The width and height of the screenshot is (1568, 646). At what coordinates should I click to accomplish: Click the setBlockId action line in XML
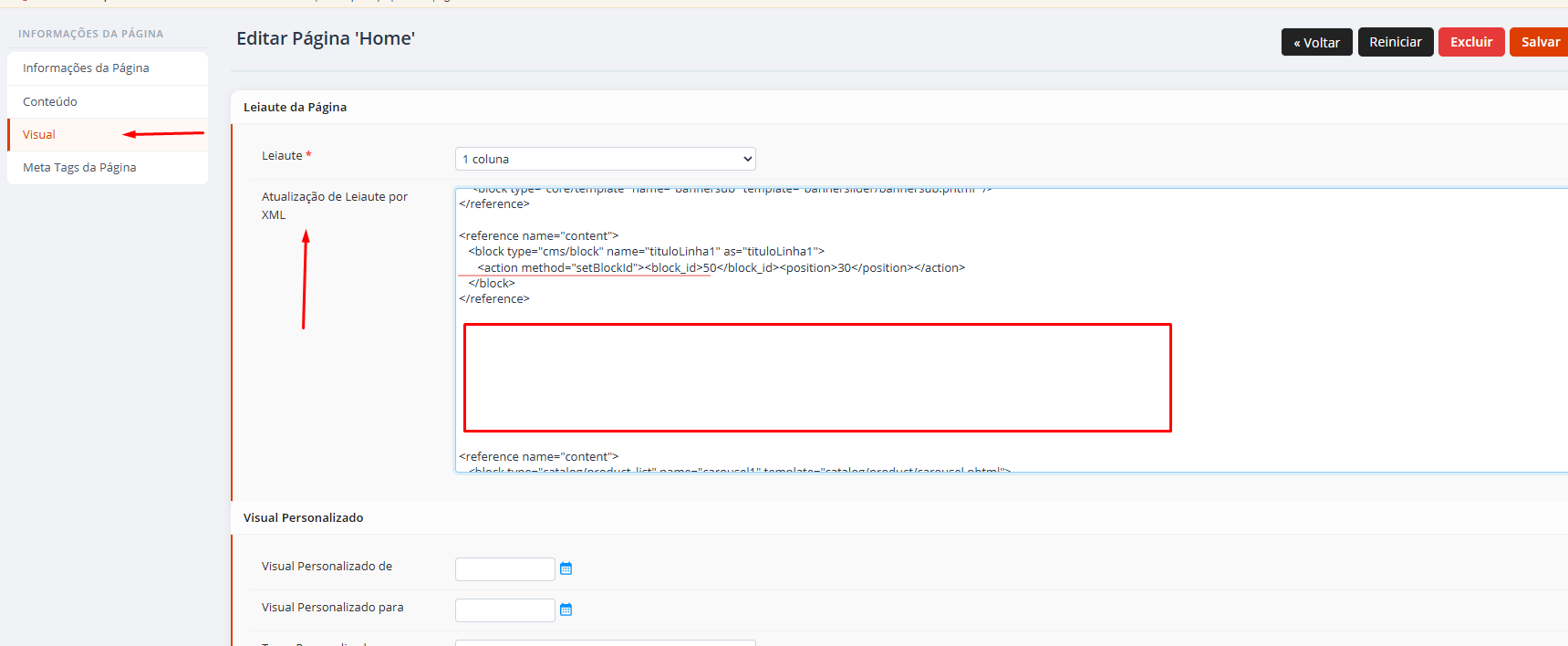721,267
